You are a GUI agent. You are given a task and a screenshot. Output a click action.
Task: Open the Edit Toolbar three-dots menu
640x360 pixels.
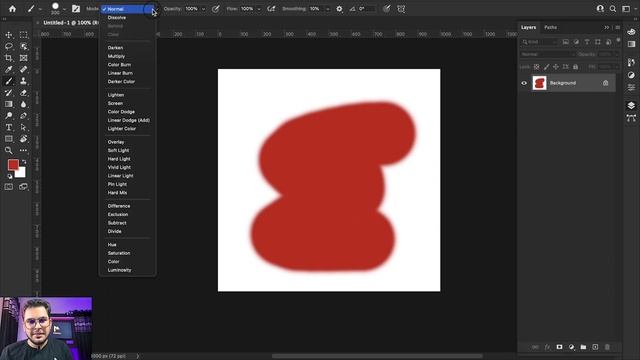pyautogui.click(x=24, y=150)
